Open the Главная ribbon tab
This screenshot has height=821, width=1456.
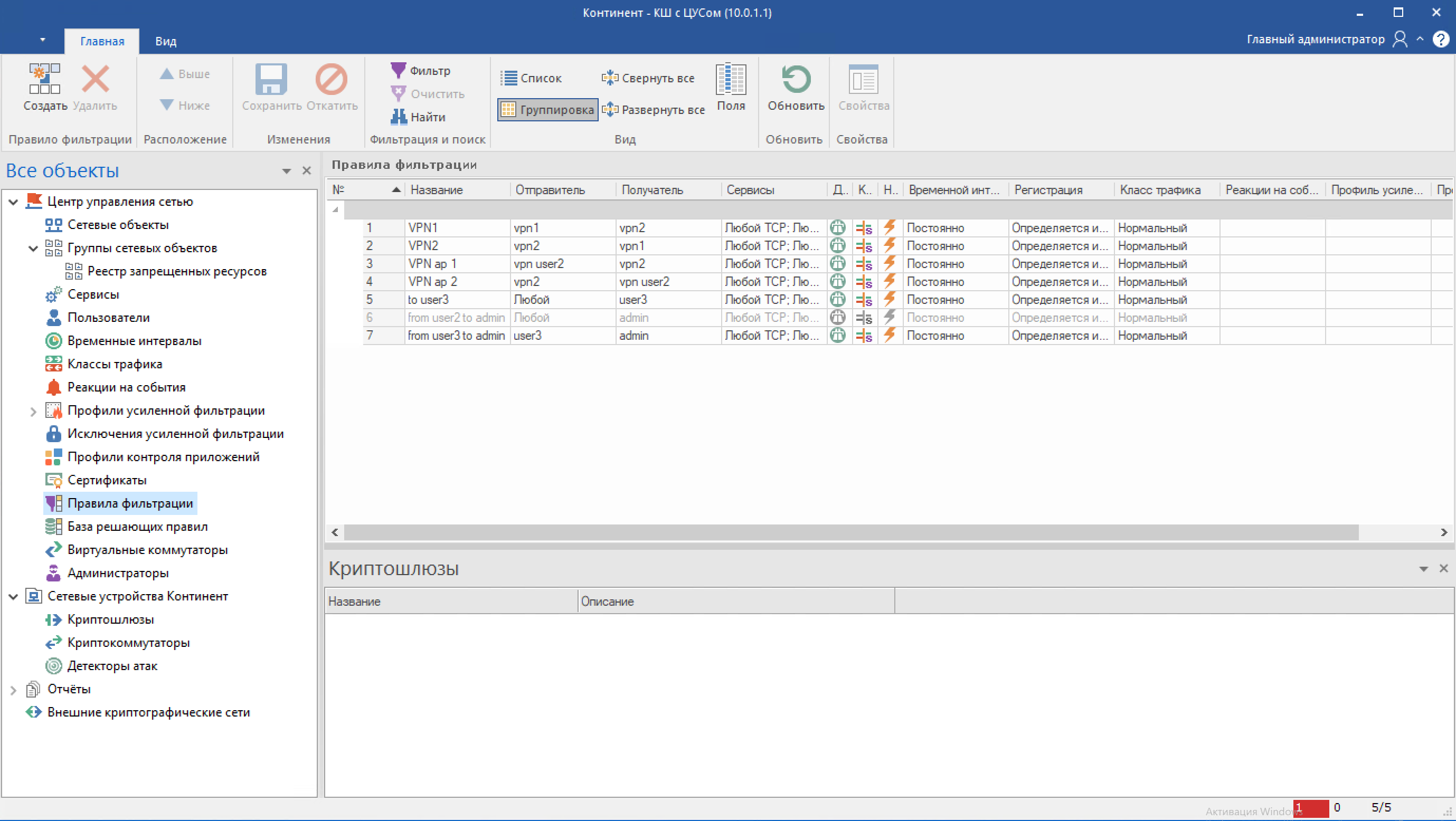coord(102,41)
